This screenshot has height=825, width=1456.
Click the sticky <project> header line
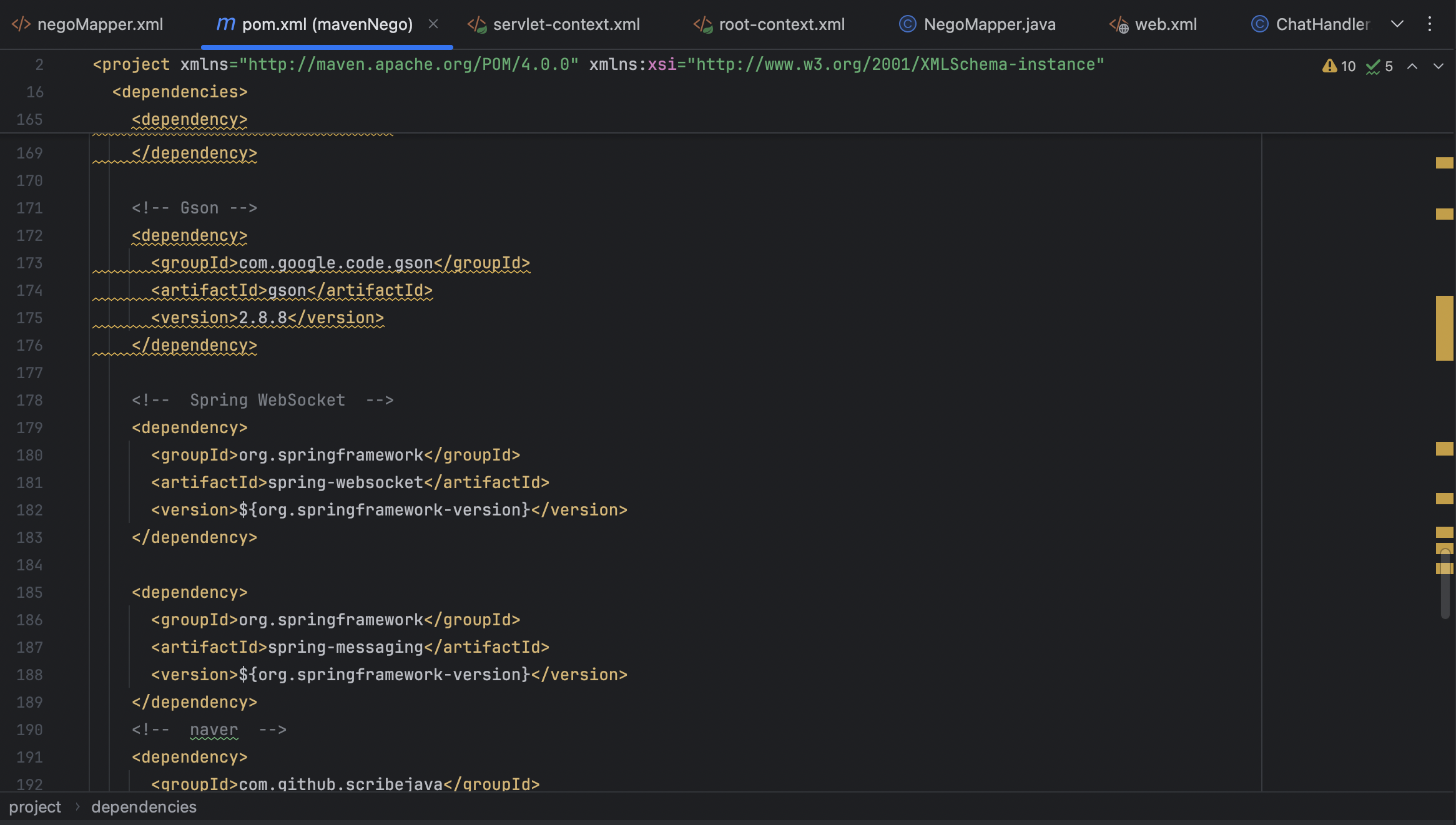point(598,64)
